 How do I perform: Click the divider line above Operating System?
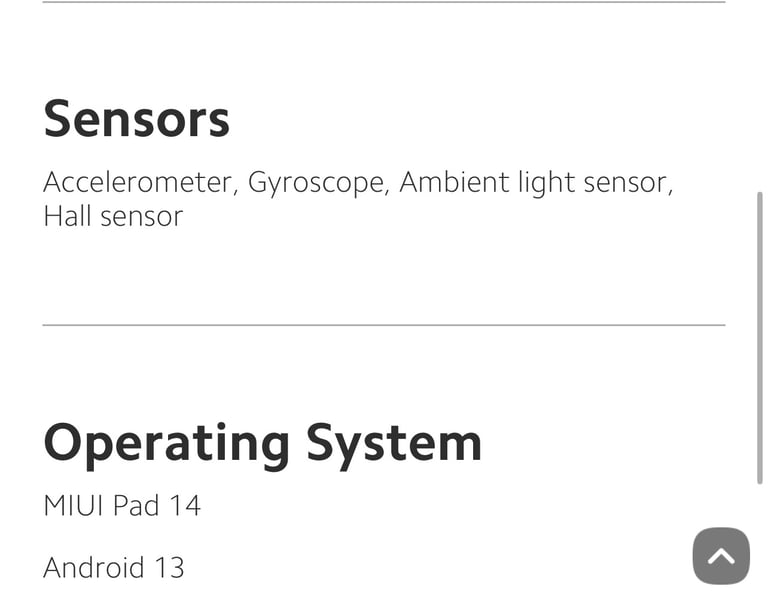pos(384,325)
